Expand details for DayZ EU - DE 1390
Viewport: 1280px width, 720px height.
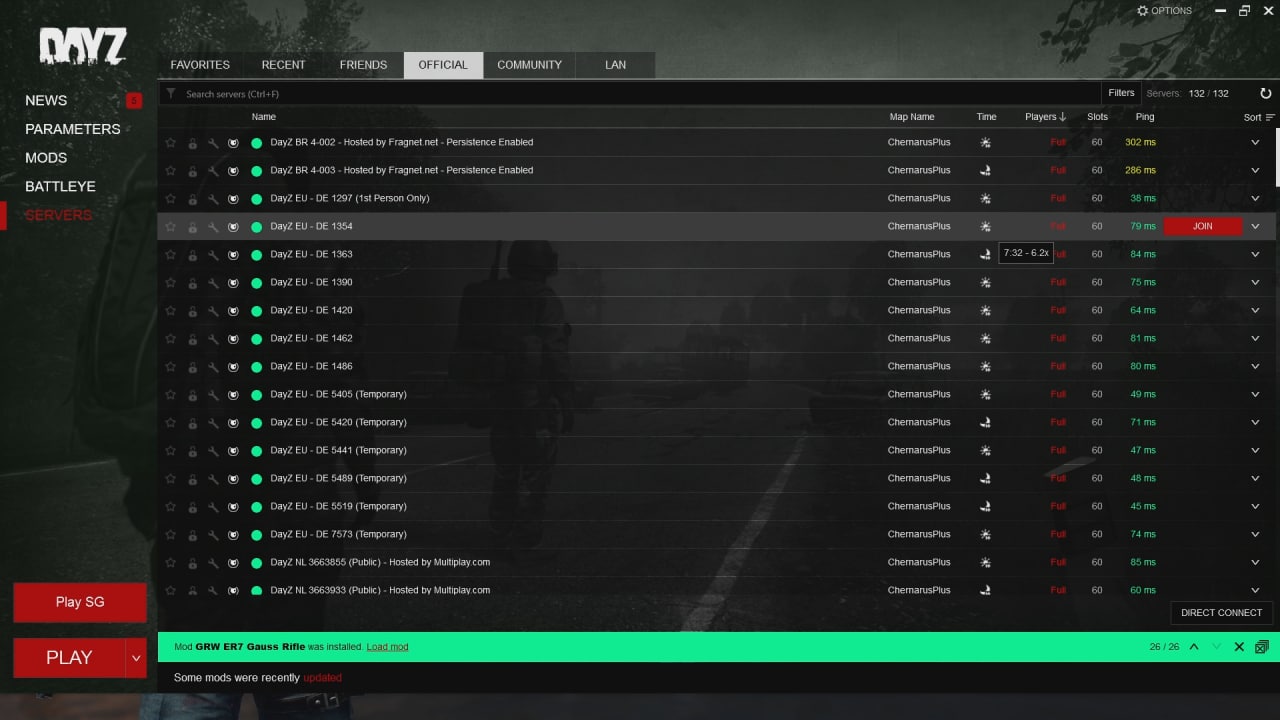click(x=1255, y=282)
